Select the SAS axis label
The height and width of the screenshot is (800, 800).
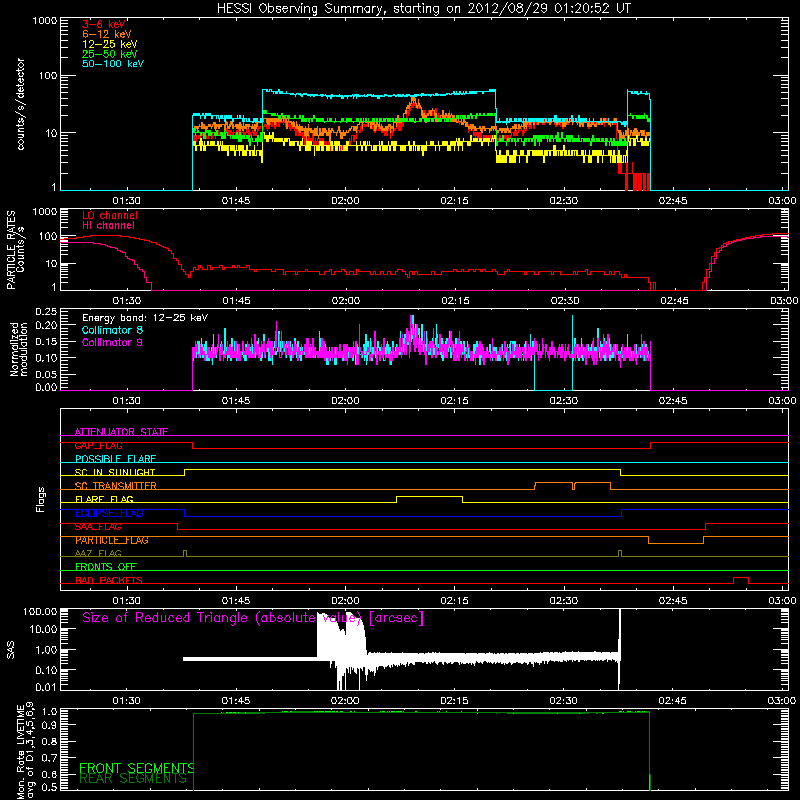[11, 650]
